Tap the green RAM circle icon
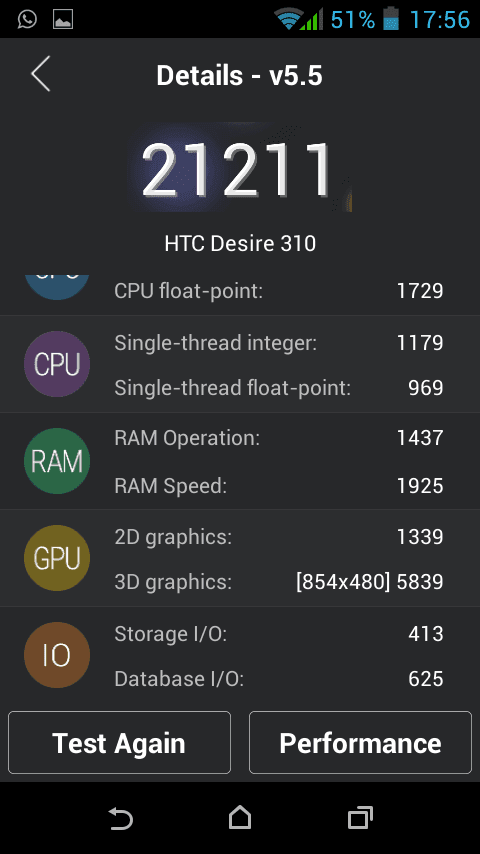The width and height of the screenshot is (480, 854). [57, 461]
